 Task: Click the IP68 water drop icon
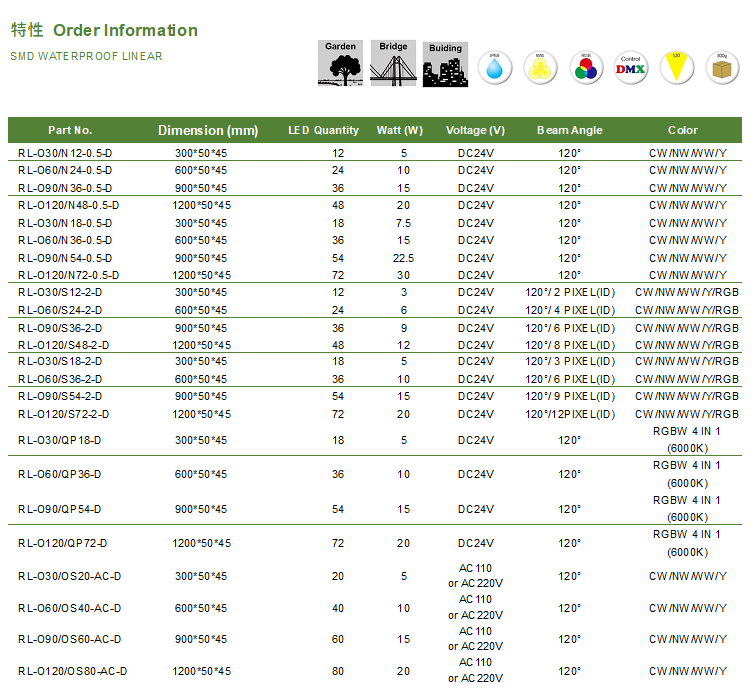(x=494, y=67)
